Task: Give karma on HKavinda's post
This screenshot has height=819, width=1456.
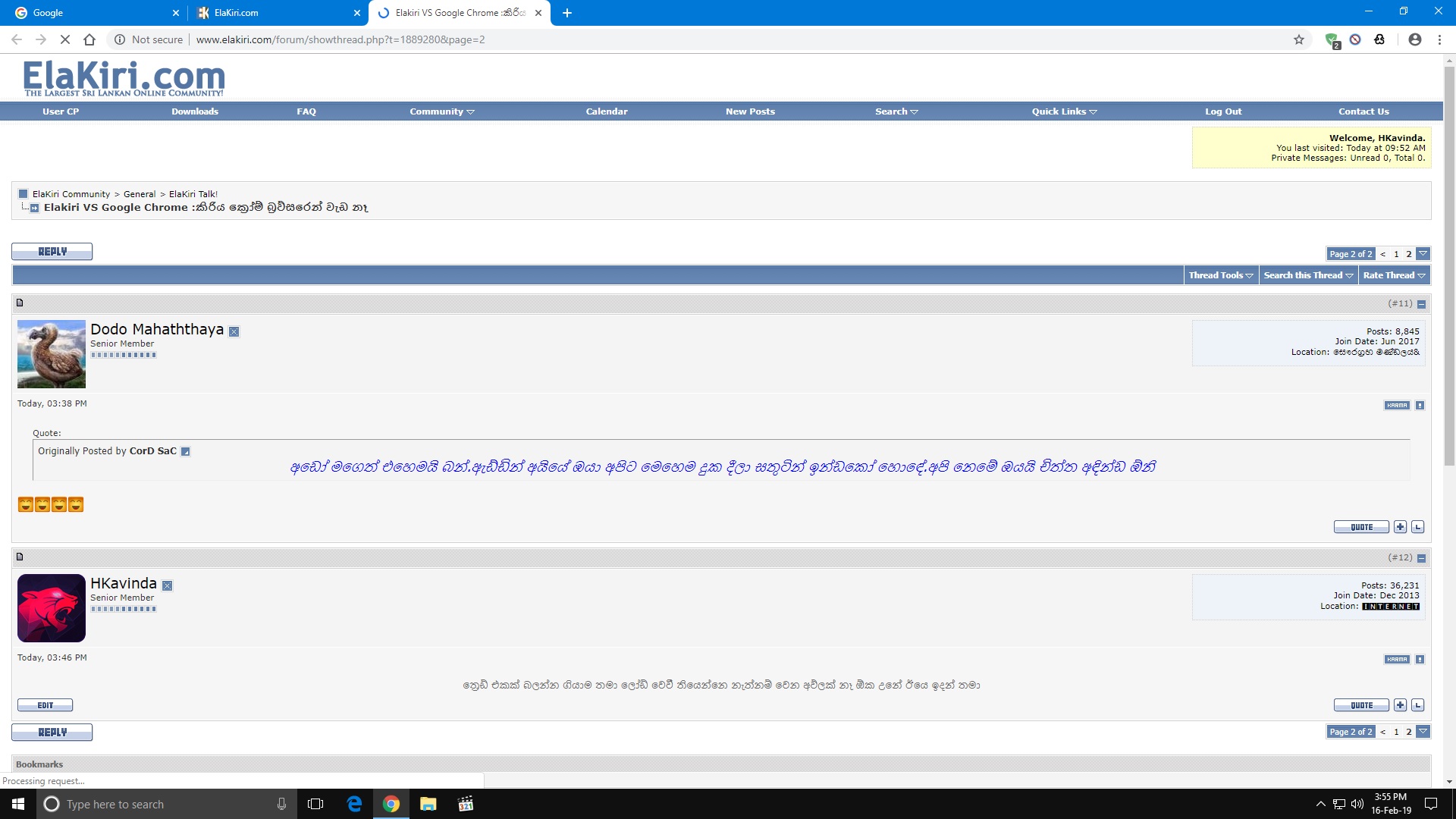Action: [x=1397, y=660]
